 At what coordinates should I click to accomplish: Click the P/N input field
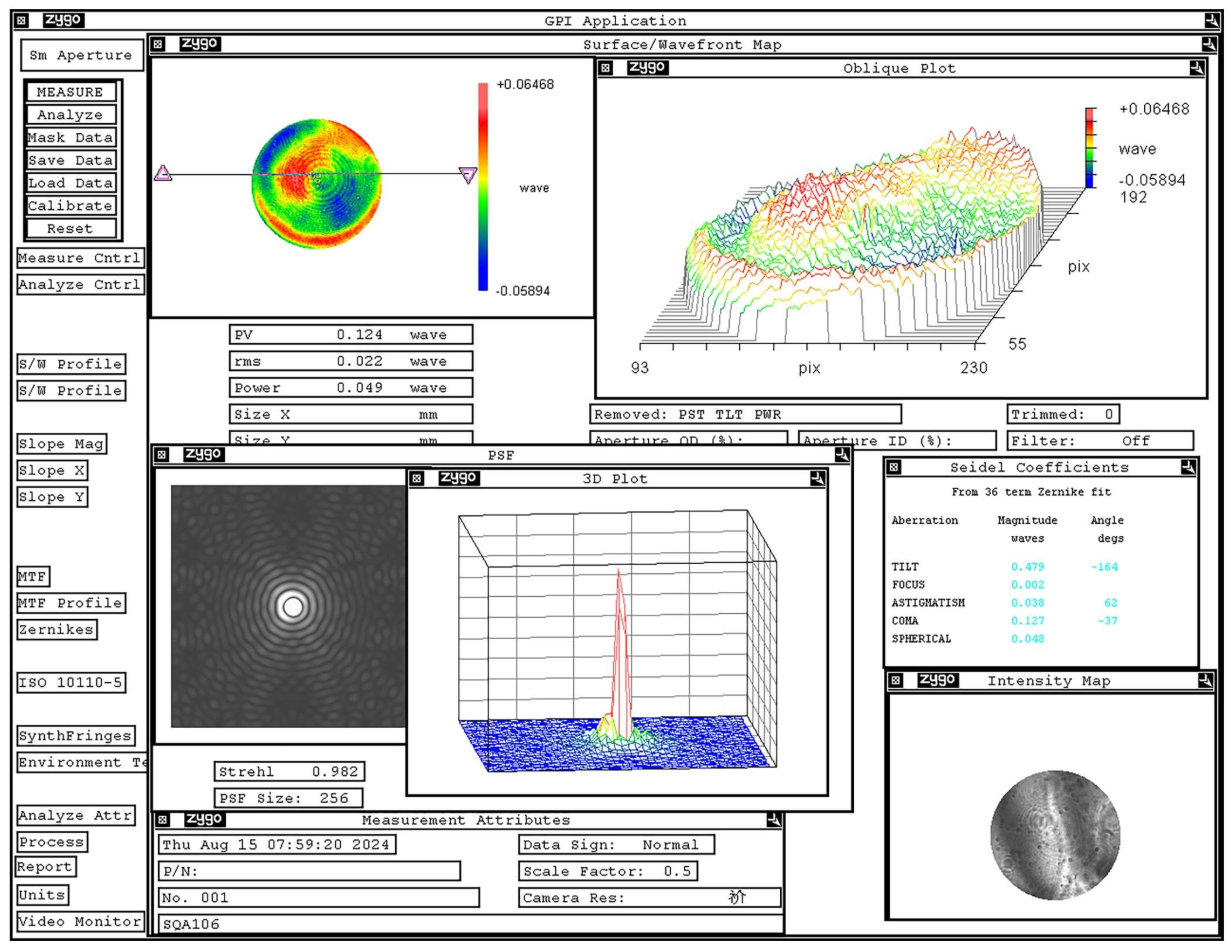coord(310,871)
